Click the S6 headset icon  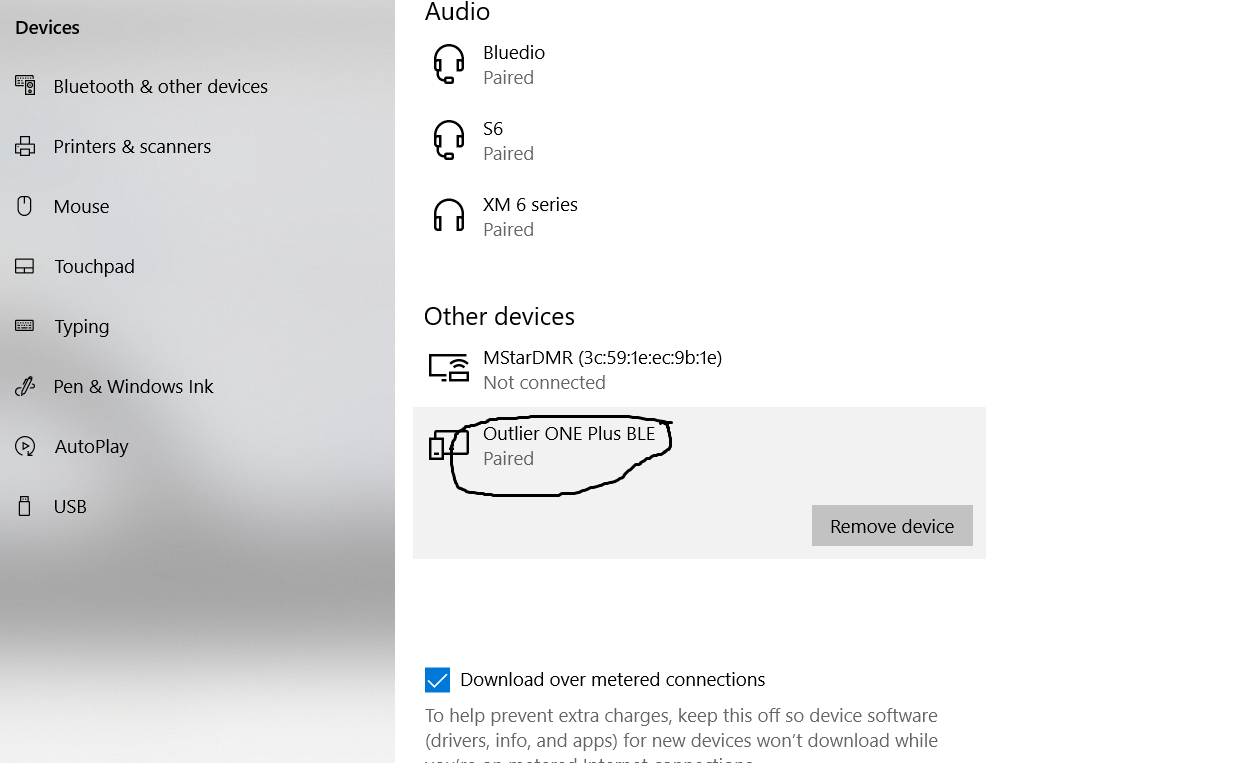[x=449, y=140]
